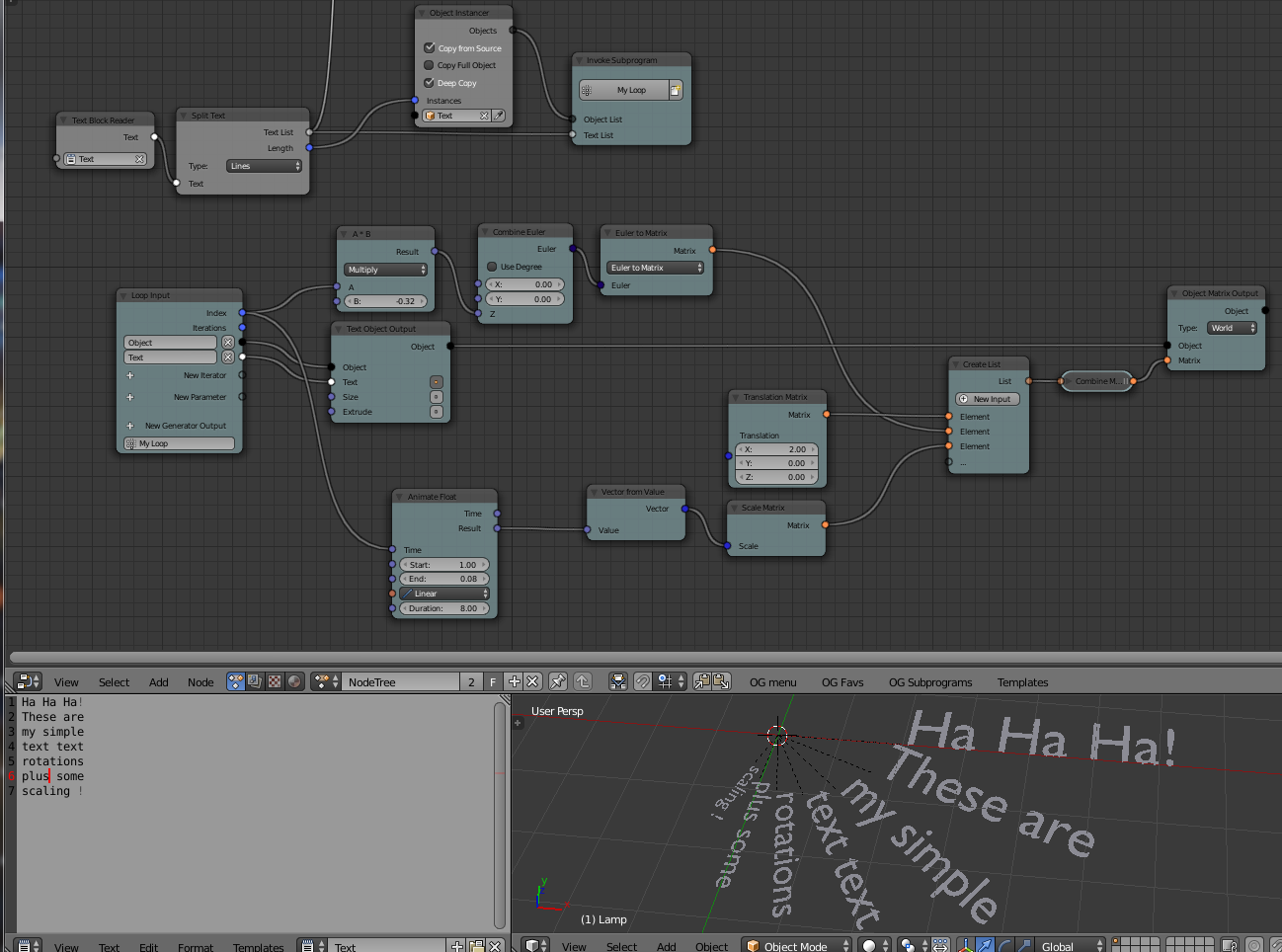This screenshot has width=1282, height=952.
Task: Open OG menu
Action: click(772, 682)
